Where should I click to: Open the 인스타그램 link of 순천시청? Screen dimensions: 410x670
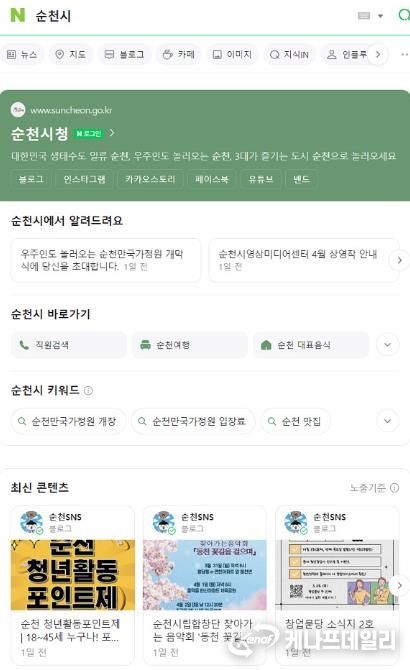[x=85, y=179]
